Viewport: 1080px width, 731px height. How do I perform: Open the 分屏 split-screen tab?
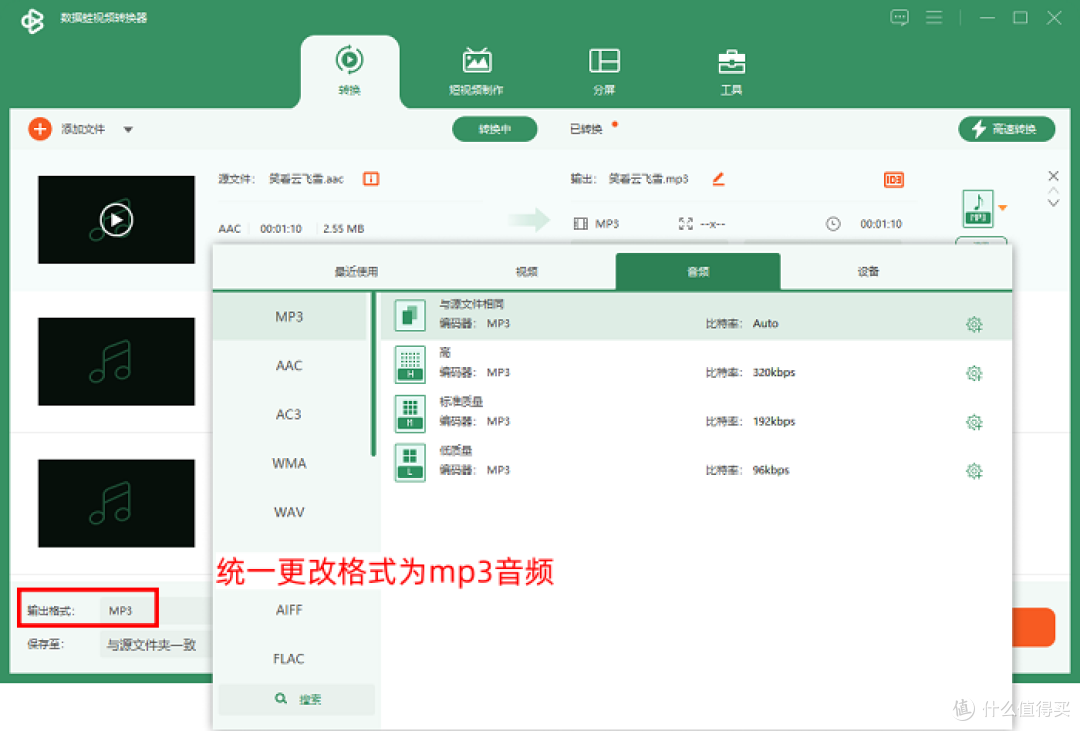pos(604,71)
